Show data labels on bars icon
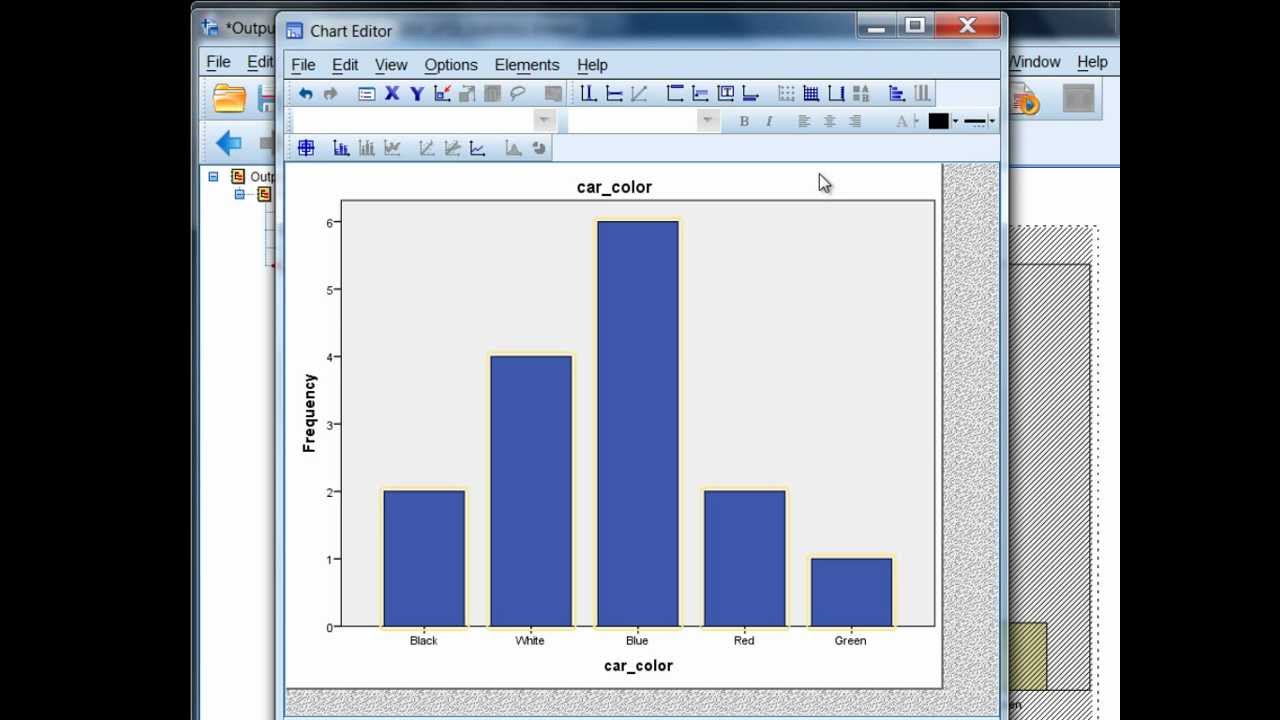The height and width of the screenshot is (720, 1280). pos(341,147)
